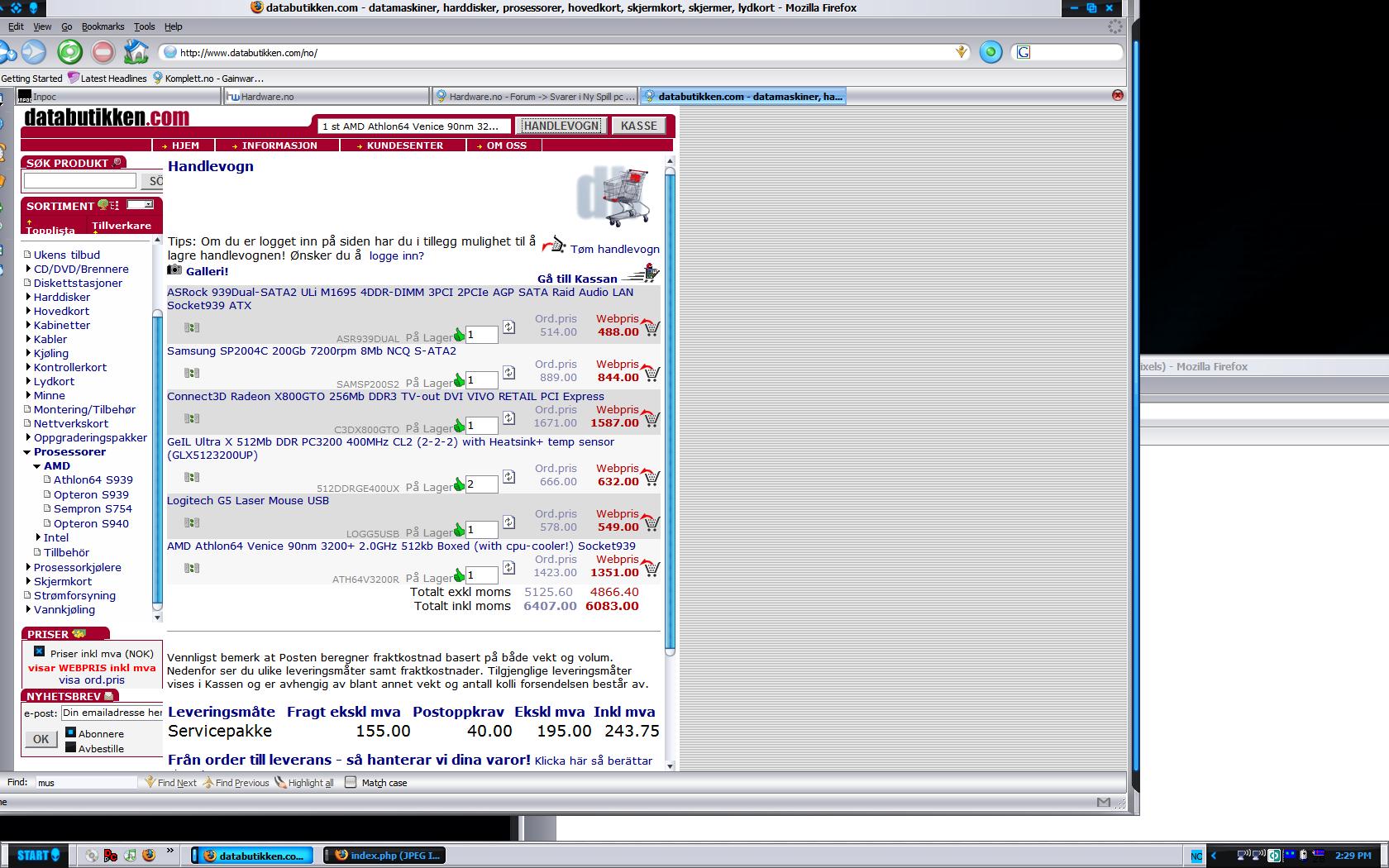Click newsletter OK button
This screenshot has width=1389, height=868.
point(41,739)
